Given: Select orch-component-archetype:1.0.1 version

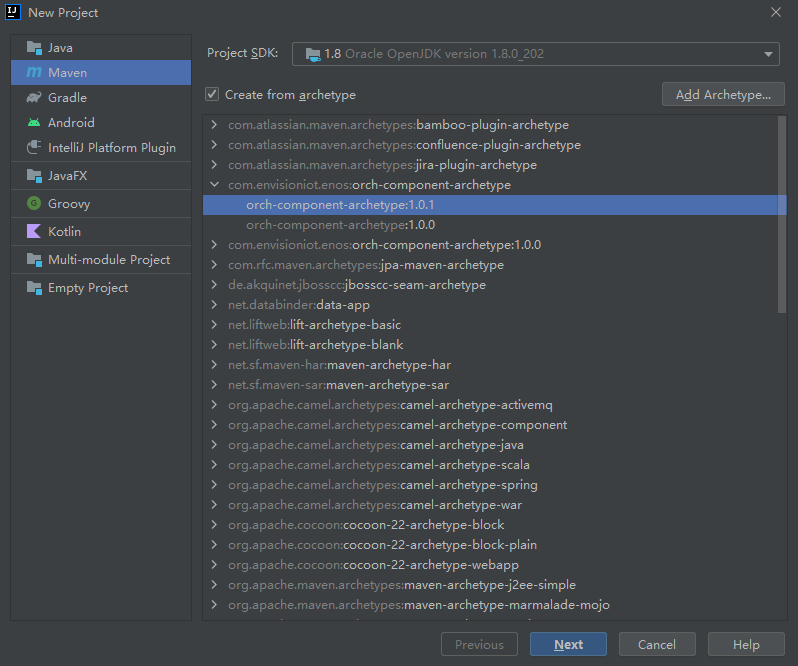Looking at the screenshot, I should click(494, 205).
